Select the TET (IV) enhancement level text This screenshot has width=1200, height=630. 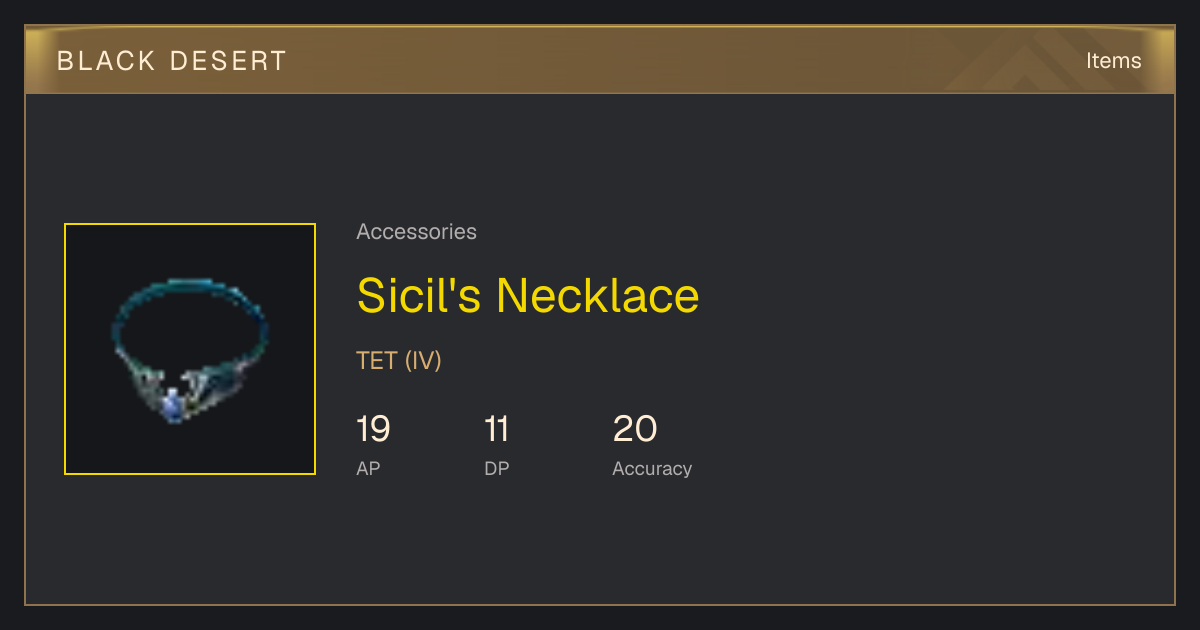[x=399, y=360]
